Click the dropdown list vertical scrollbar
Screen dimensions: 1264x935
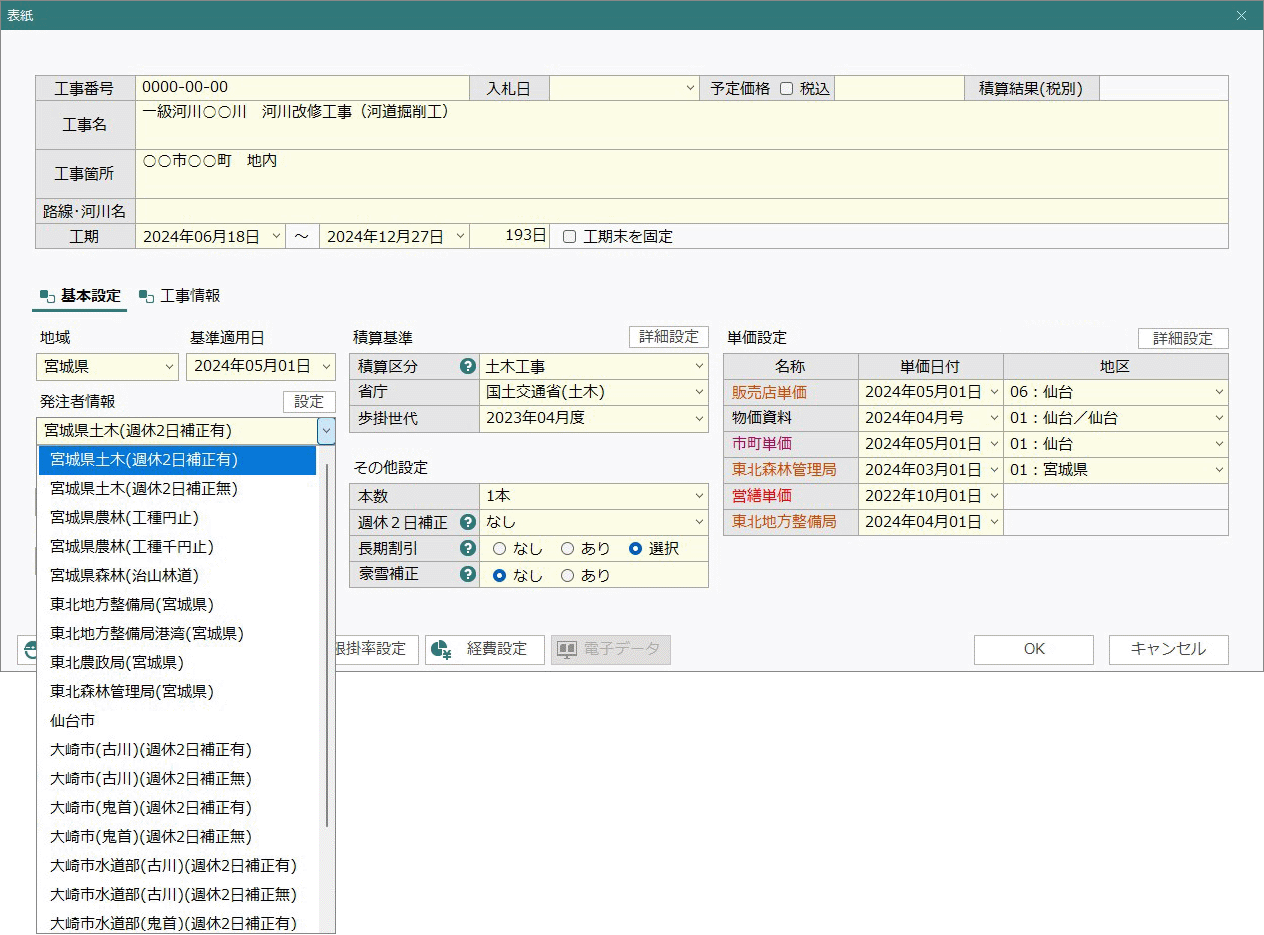pos(327,645)
